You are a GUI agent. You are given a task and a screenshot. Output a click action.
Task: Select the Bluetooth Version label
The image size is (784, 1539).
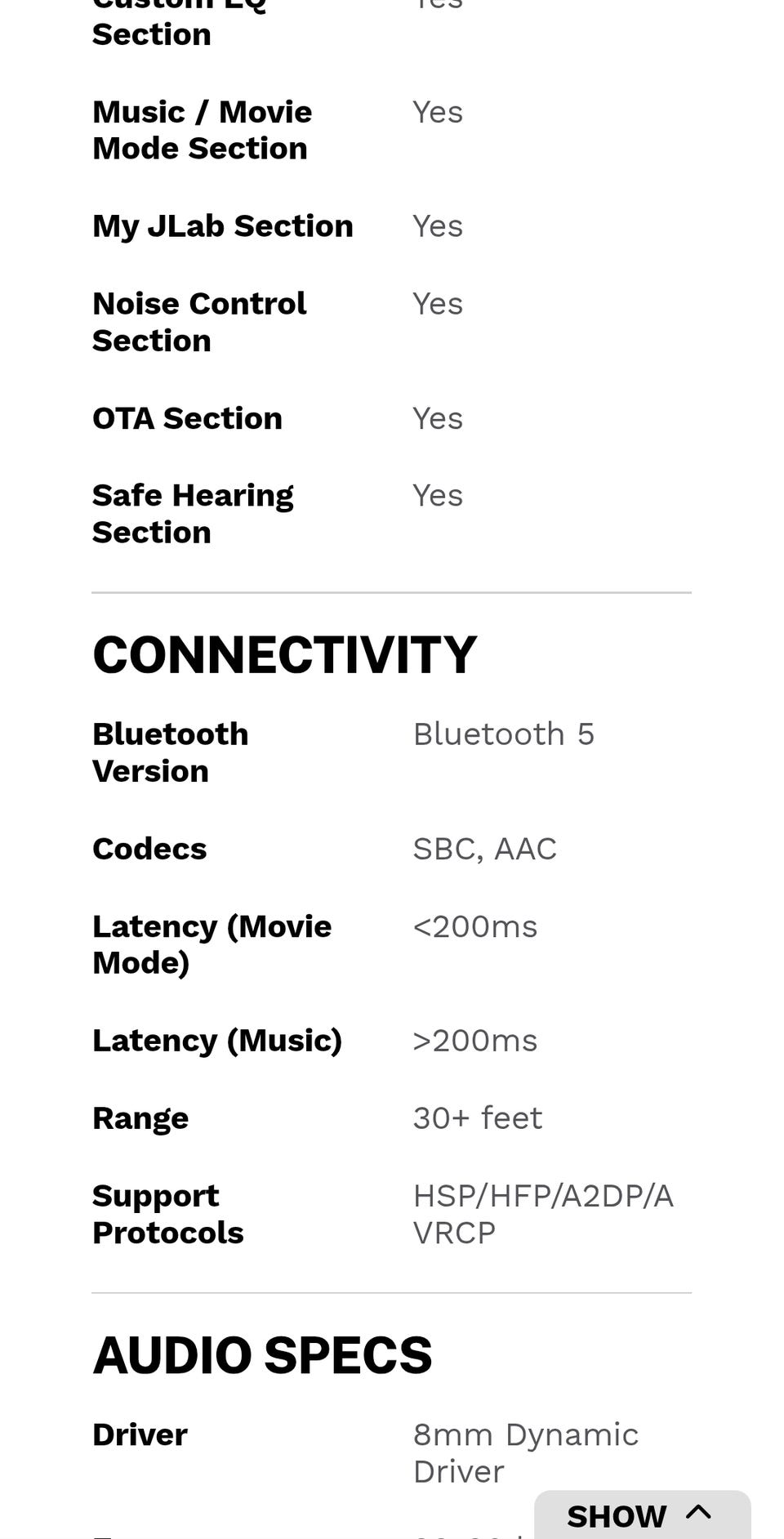point(171,752)
